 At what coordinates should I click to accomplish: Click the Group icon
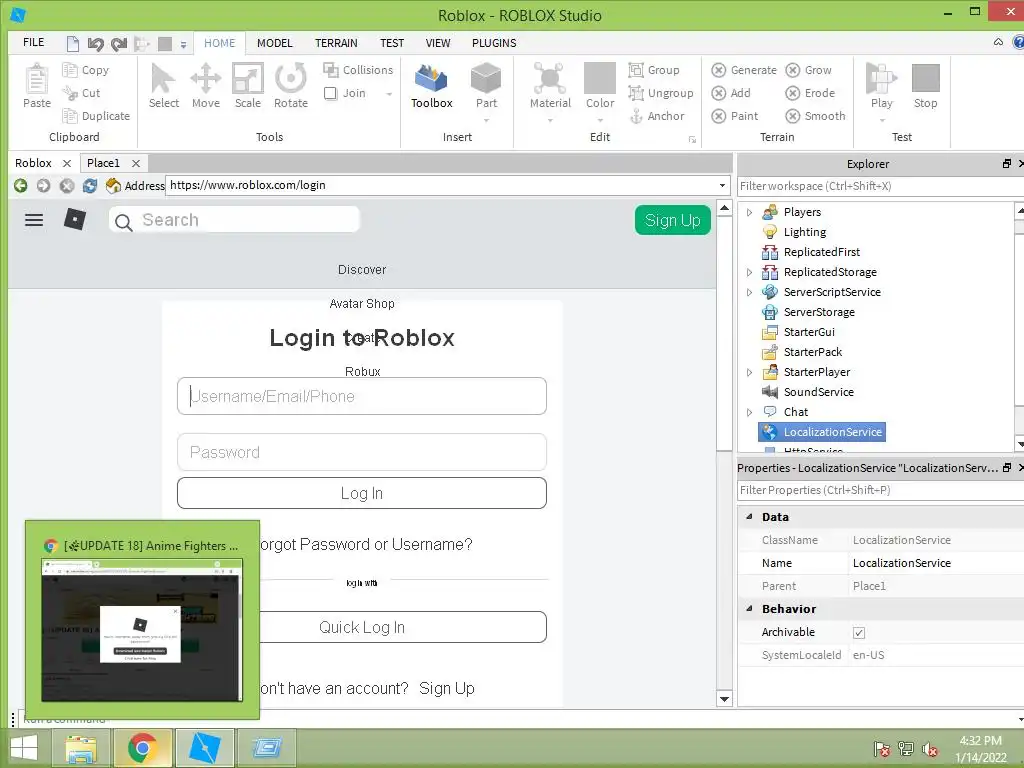point(635,70)
